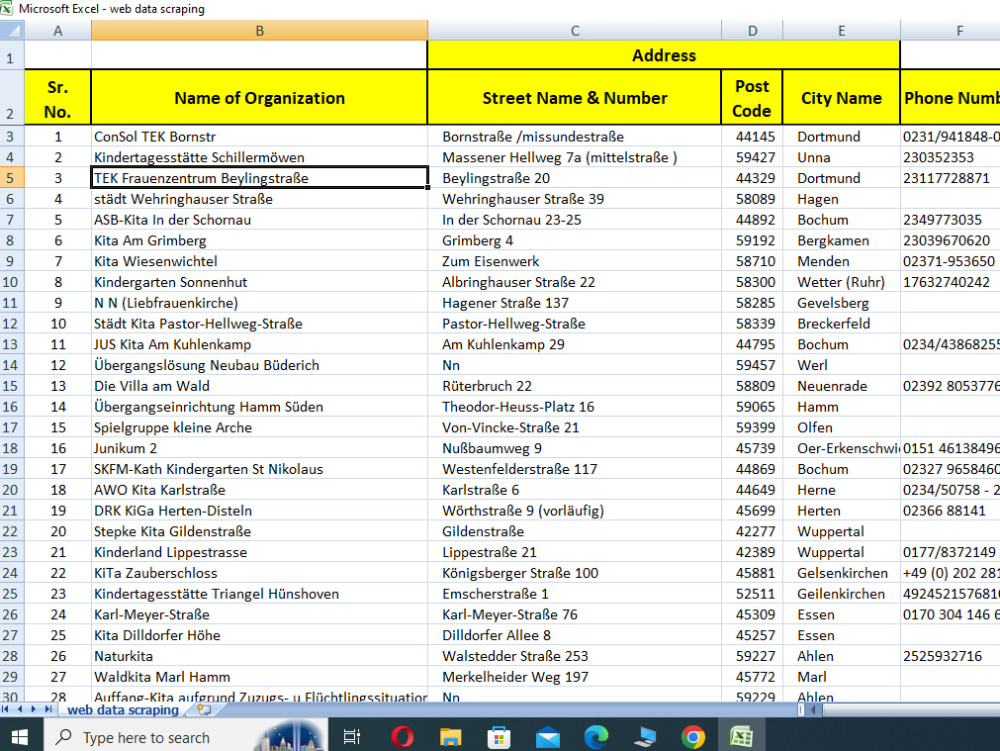Click the next sheet navigation arrow

(33, 709)
